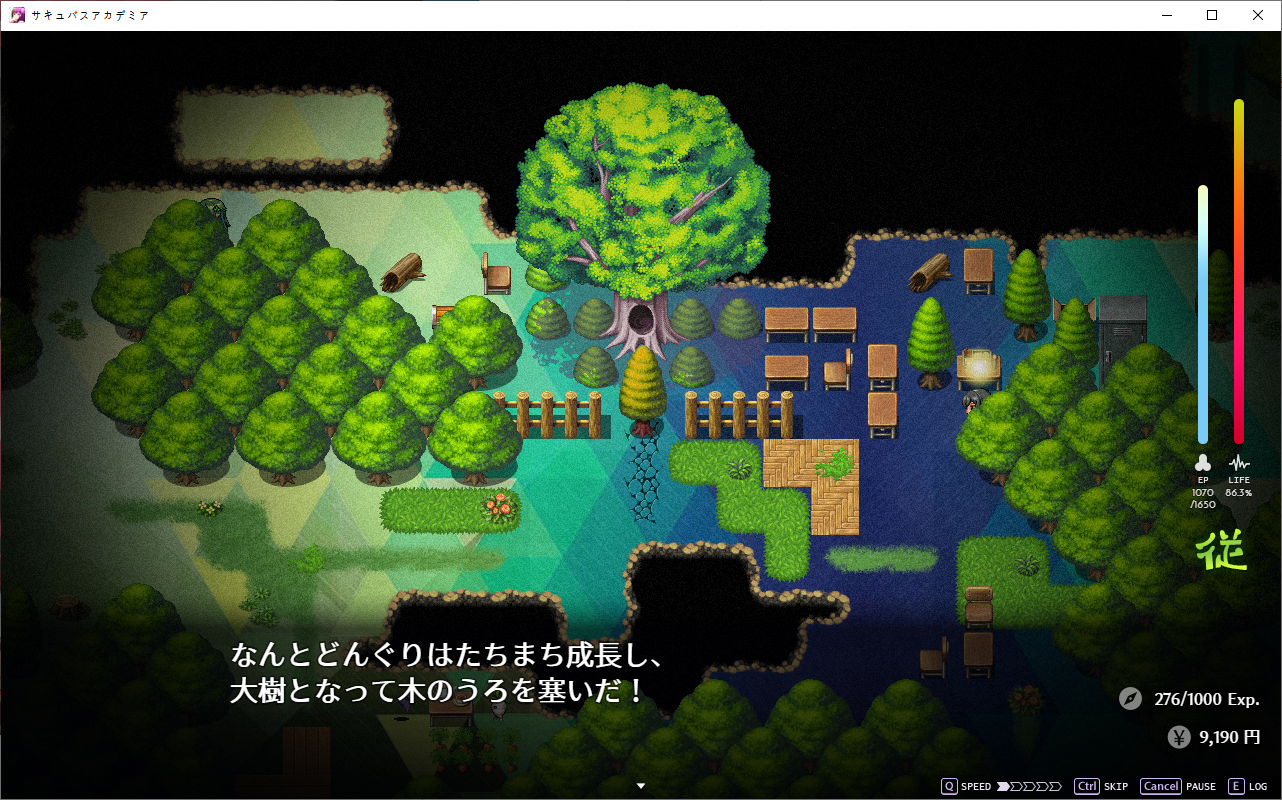Click the blue EP vertical gauge
The width and height of the screenshot is (1282, 800).
pos(1203,314)
